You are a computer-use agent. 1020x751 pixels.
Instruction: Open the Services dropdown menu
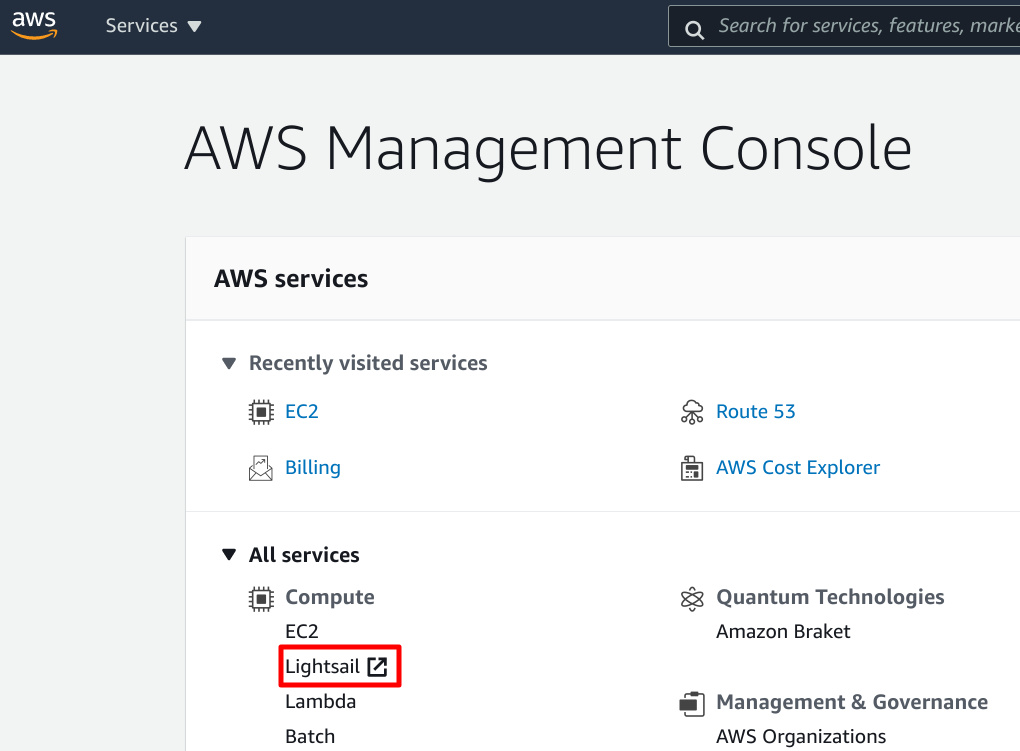154,25
